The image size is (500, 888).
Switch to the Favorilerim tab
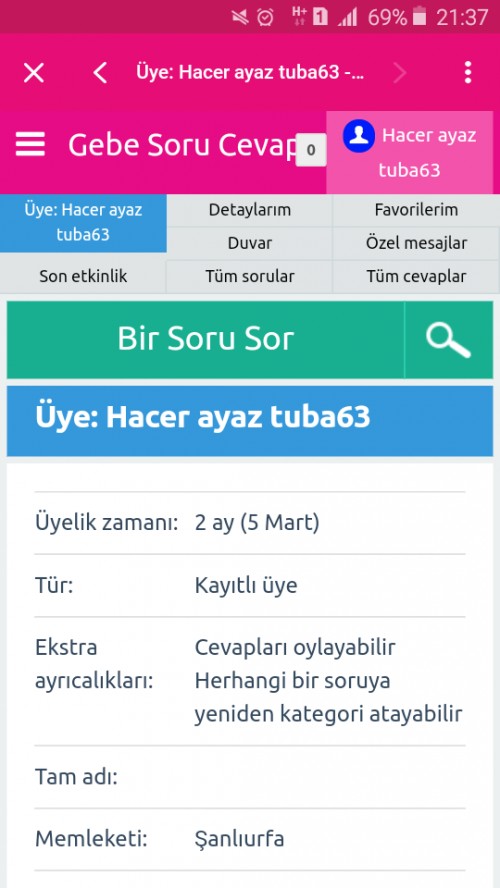(416, 210)
